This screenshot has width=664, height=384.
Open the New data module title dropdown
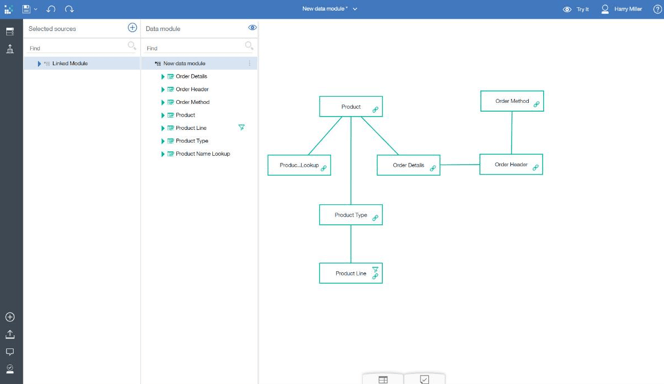tap(355, 9)
